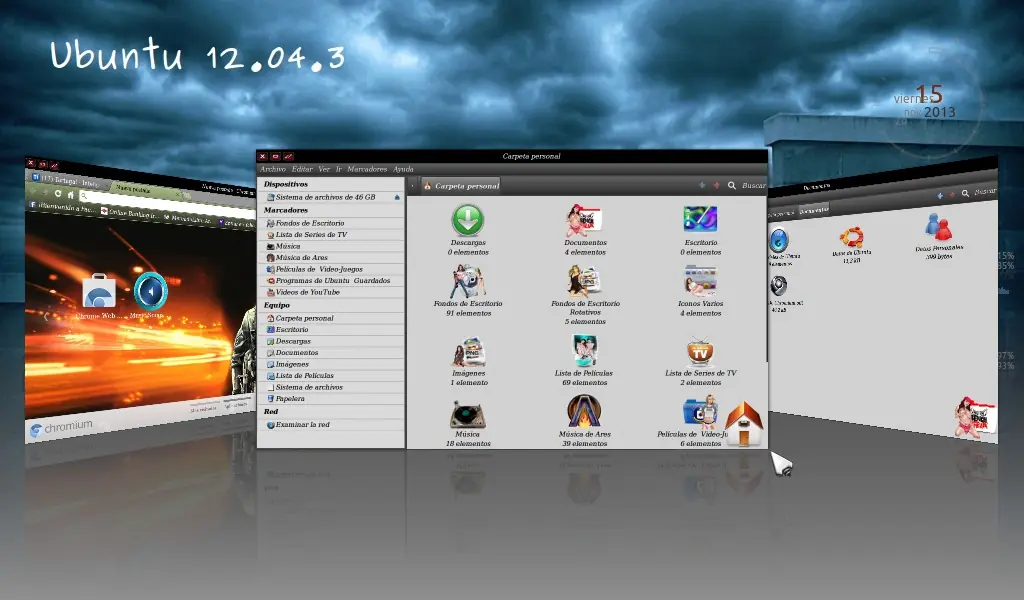Open the Imágenes folder with 1 elemento
The image size is (1024, 600).
468,351
